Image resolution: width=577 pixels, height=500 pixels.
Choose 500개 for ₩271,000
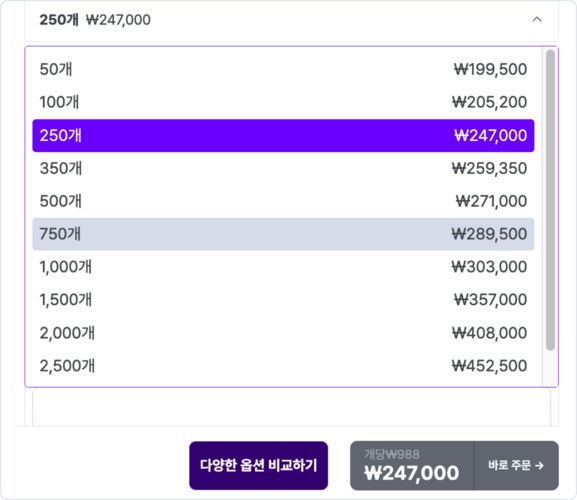click(x=283, y=201)
